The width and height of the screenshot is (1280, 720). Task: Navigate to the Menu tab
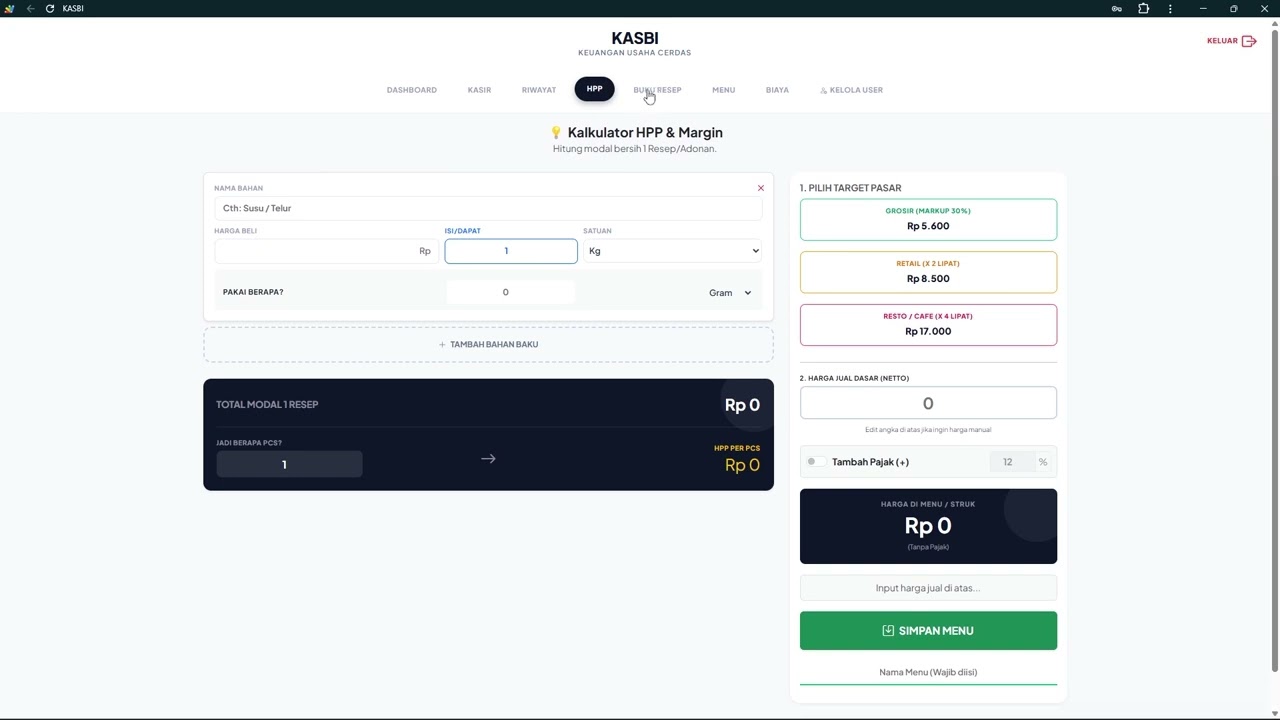coord(724,90)
